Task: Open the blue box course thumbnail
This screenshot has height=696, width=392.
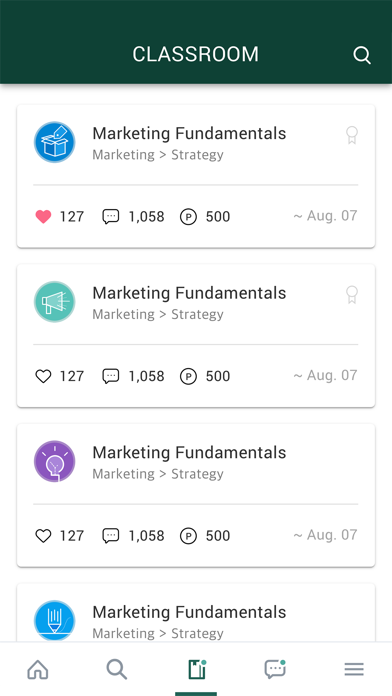Action: click(x=55, y=142)
